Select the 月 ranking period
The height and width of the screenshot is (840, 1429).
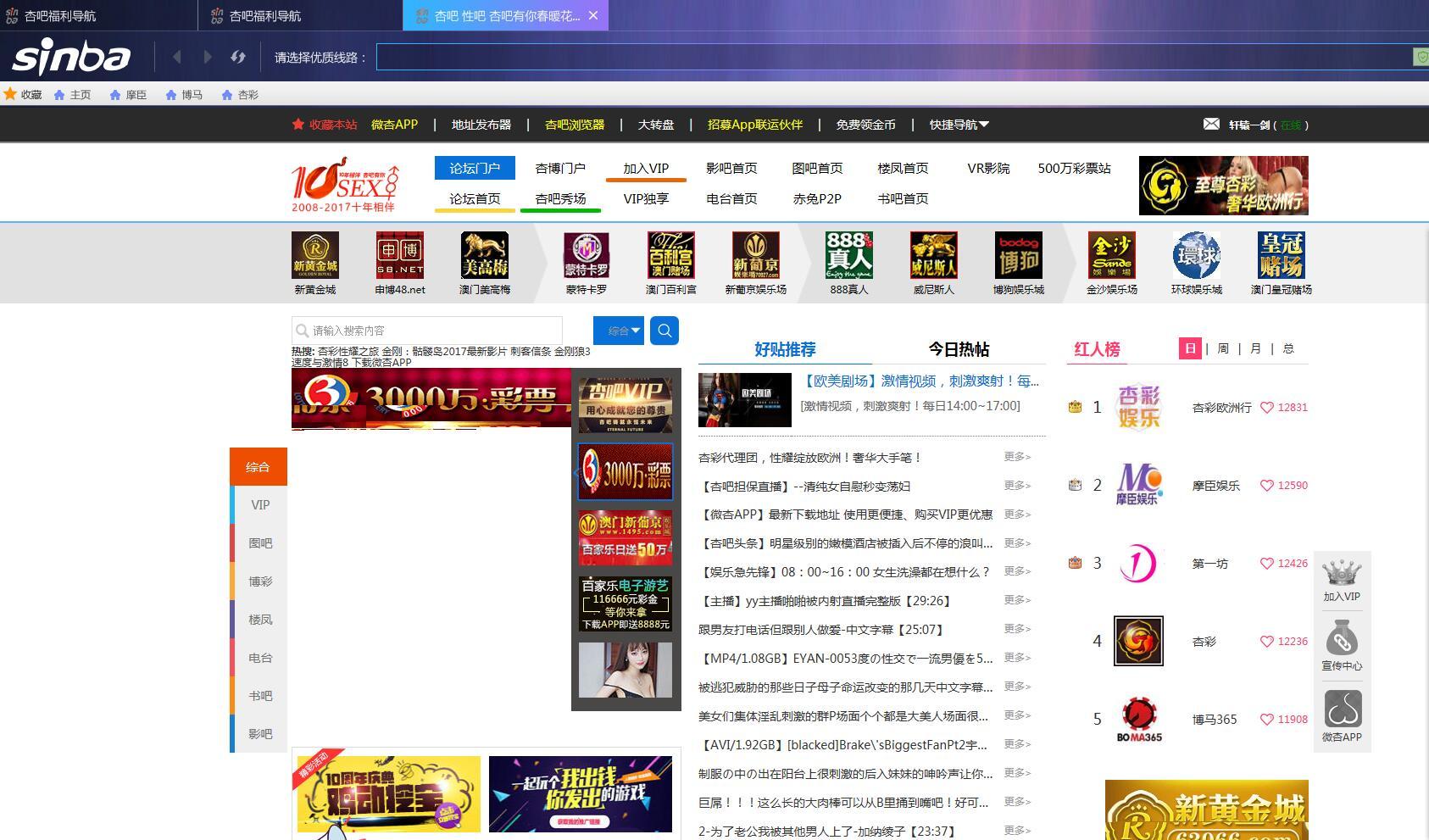(x=1255, y=348)
